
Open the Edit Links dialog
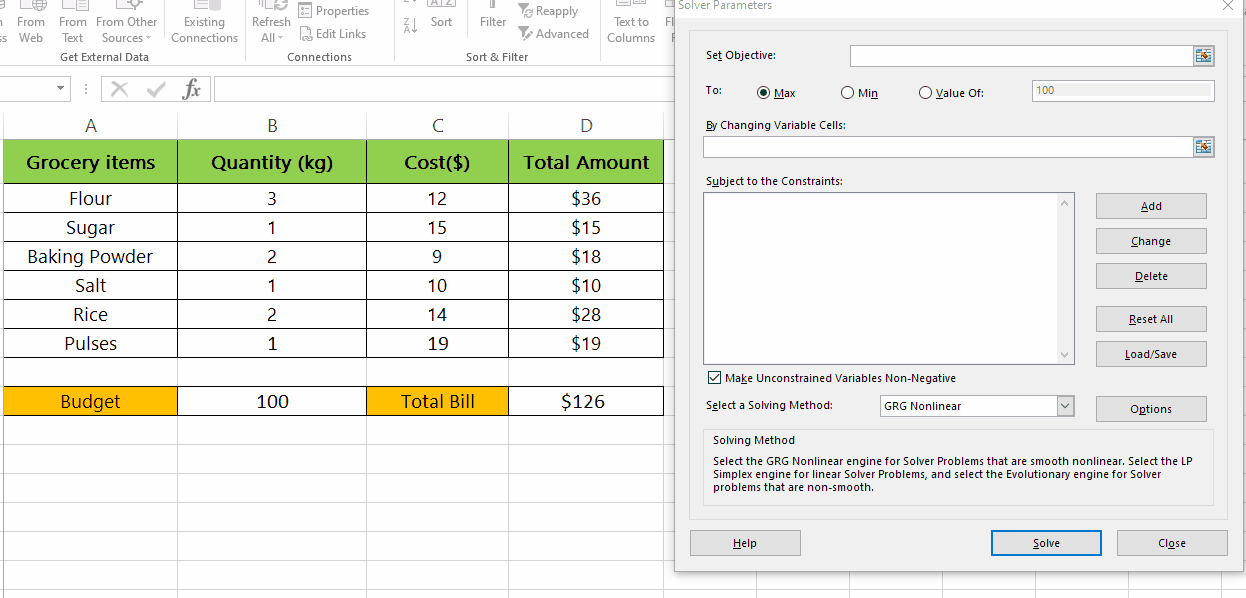pyautogui.click(x=333, y=33)
